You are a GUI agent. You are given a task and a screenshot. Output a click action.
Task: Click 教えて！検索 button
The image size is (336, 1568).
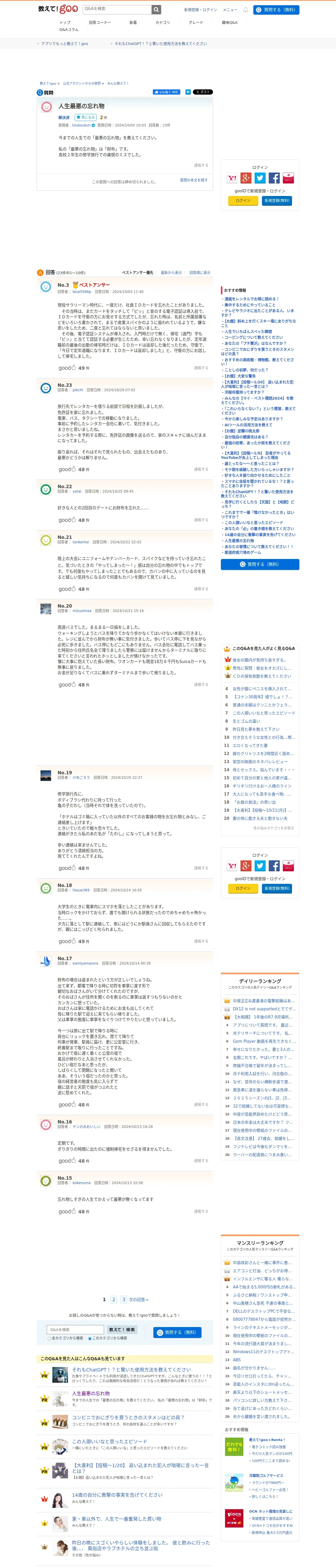click(x=122, y=1329)
